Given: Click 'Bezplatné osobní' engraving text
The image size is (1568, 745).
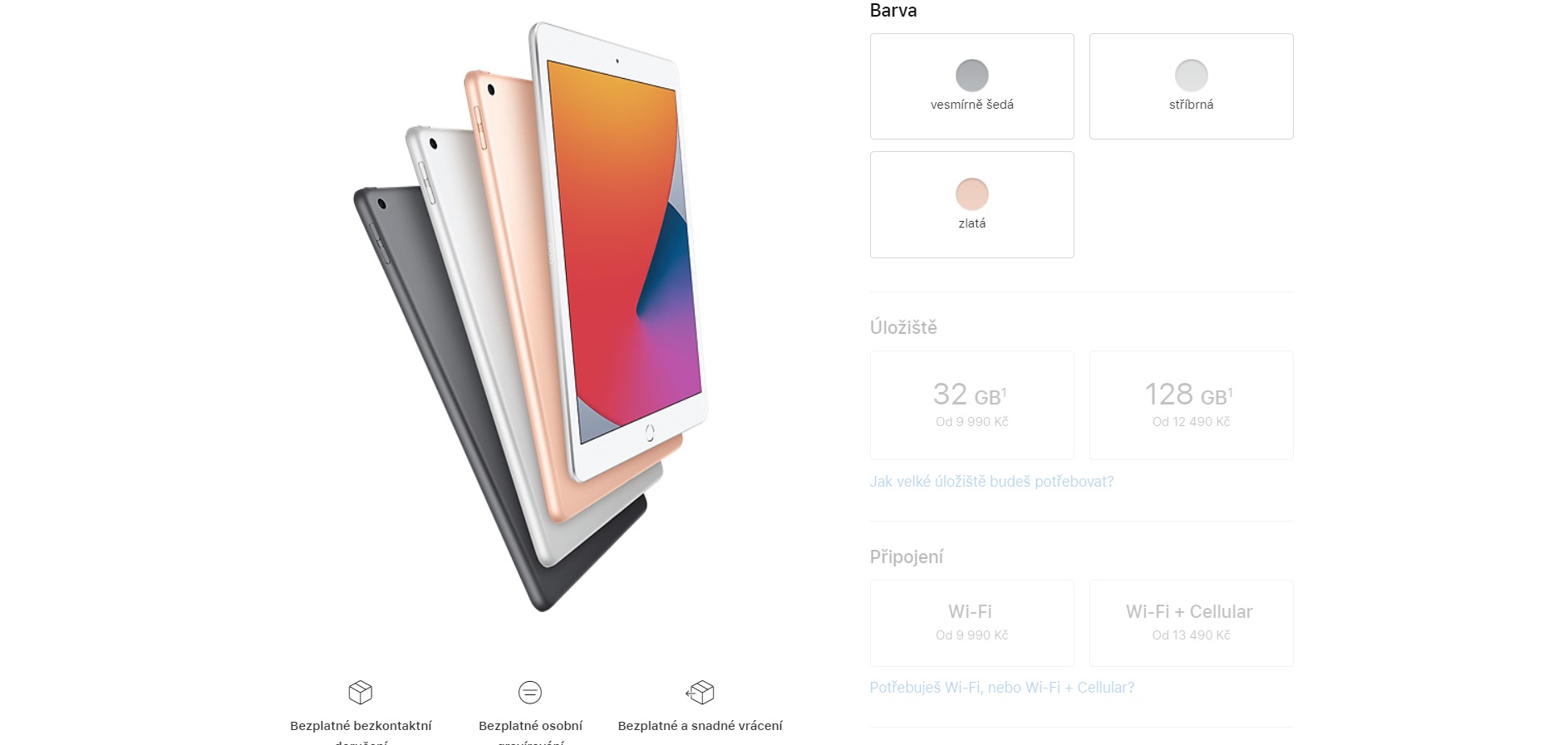Looking at the screenshot, I should coord(530,726).
